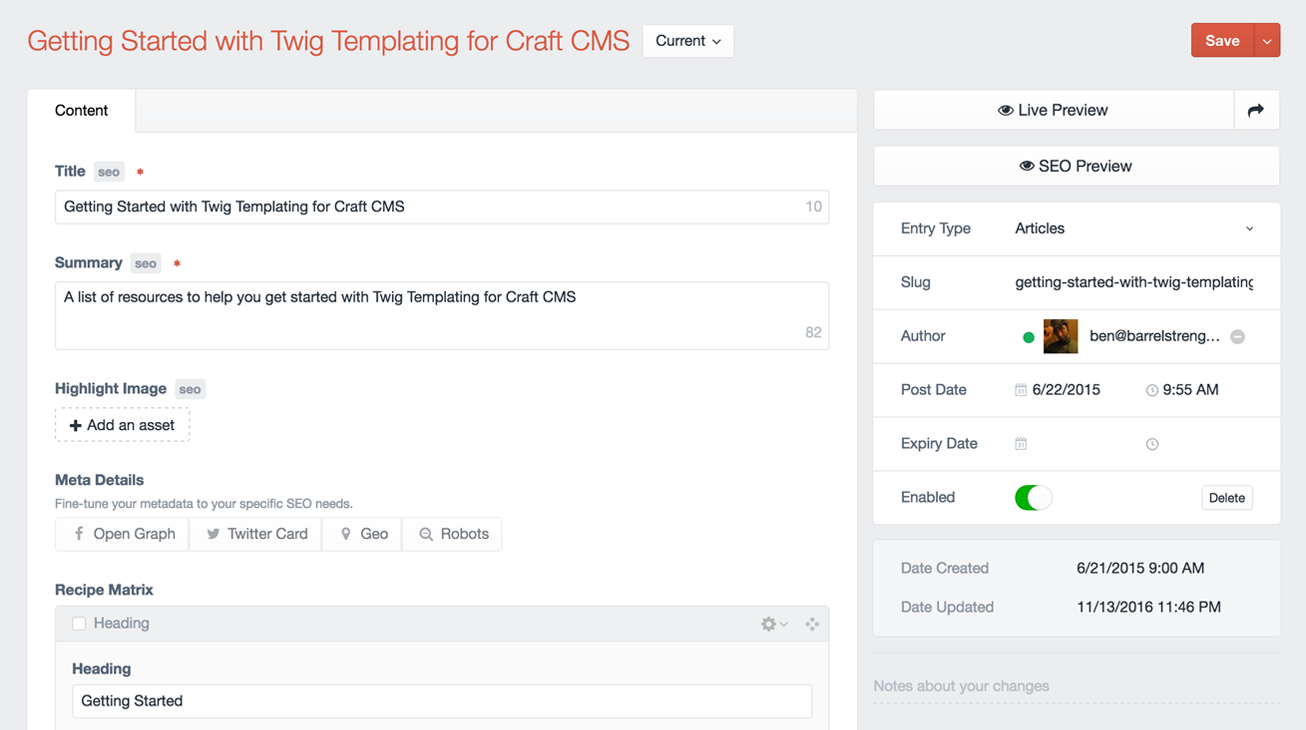Click the Expiry Date calendar icon

pyautogui.click(x=1020, y=444)
